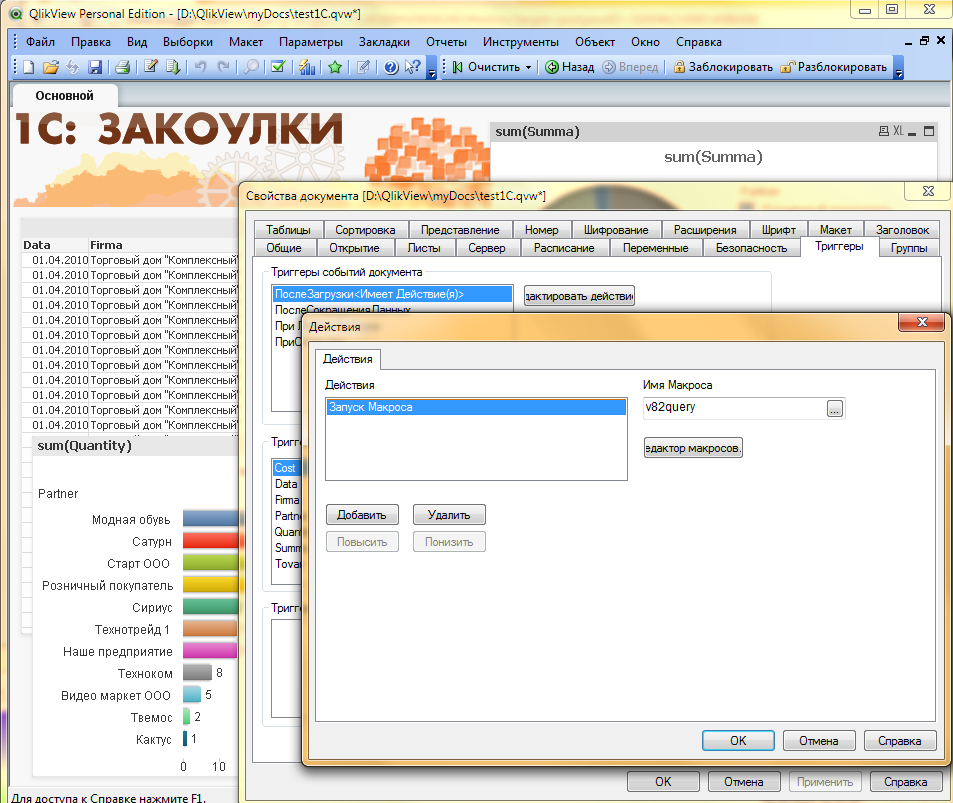Screen dimensions: 953x803
Task: Open the Инструменты menu
Action: click(x=521, y=42)
